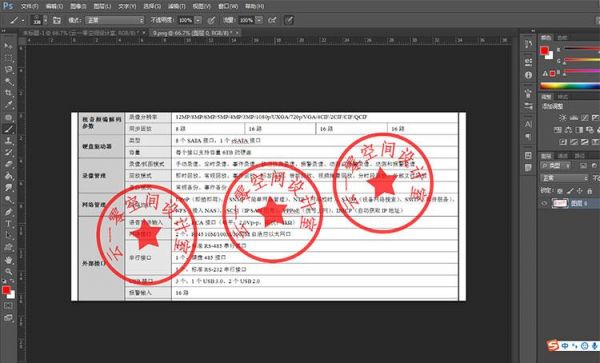
Task: Open the layer blend mode dropdown
Action: pyautogui.click(x=564, y=178)
